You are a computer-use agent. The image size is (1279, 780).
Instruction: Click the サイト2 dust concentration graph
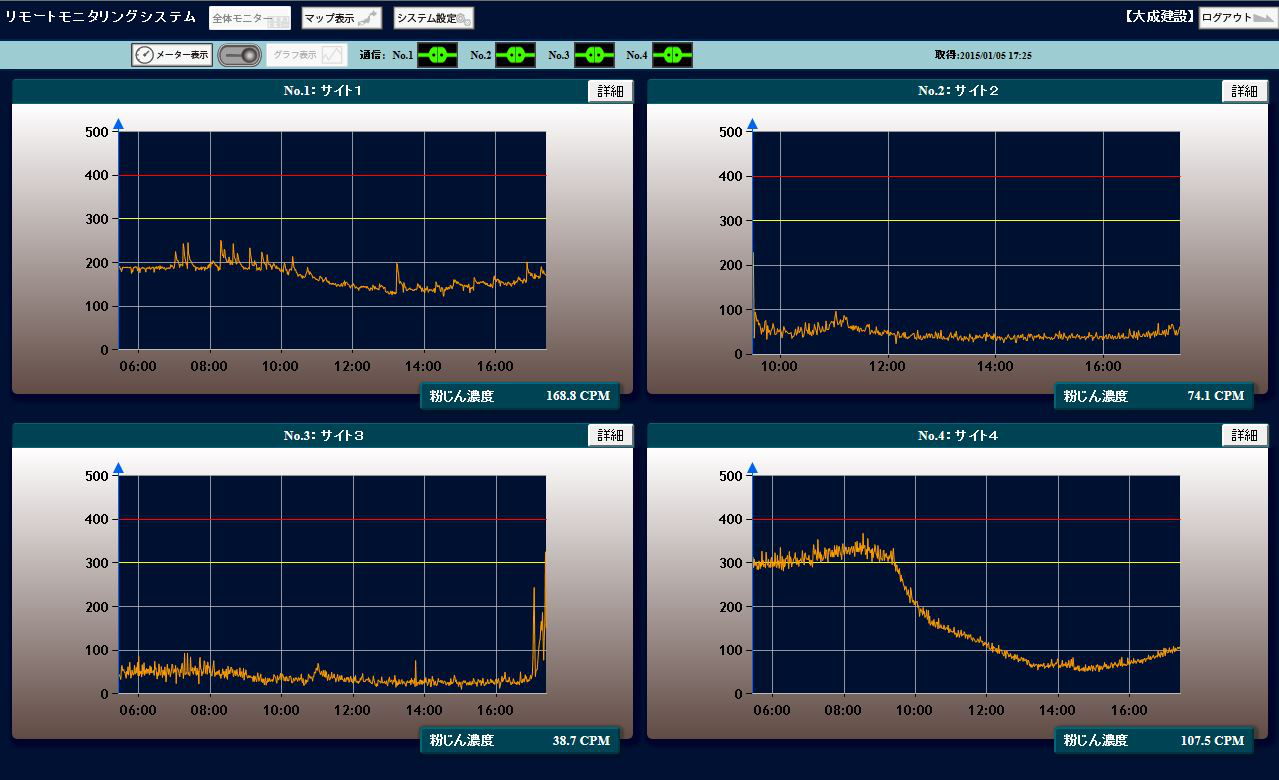click(966, 243)
